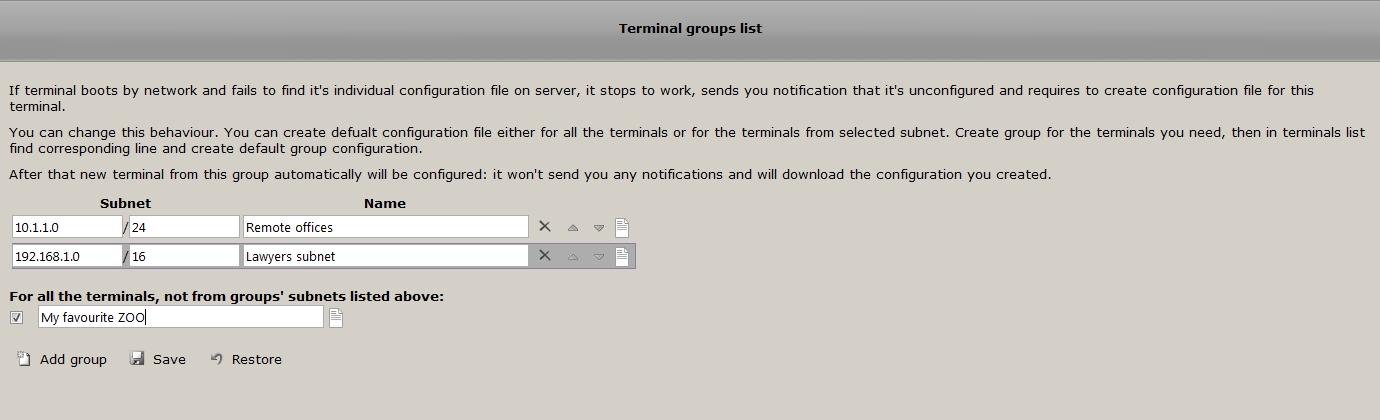Open configuration file icon beside My favourite ZOO
This screenshot has width=1380, height=420.
tap(336, 318)
